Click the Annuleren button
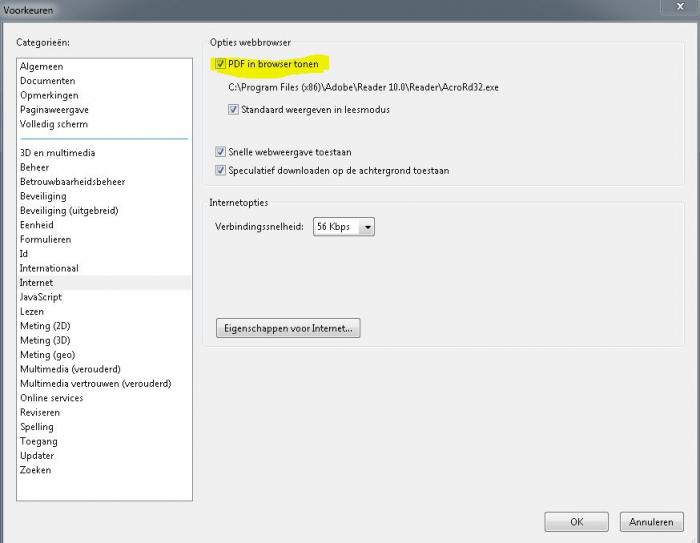700x543 pixels. pos(651,522)
